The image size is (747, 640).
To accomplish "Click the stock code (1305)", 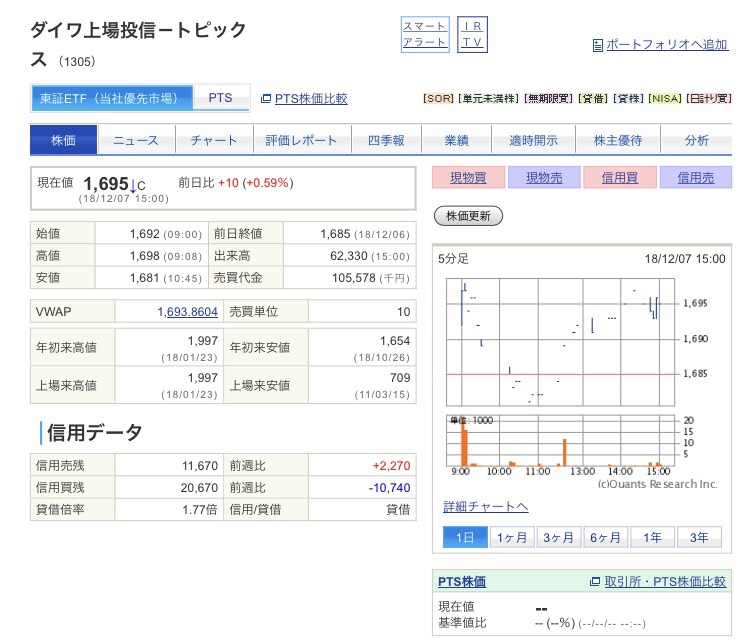I will pyautogui.click(x=77, y=61).
